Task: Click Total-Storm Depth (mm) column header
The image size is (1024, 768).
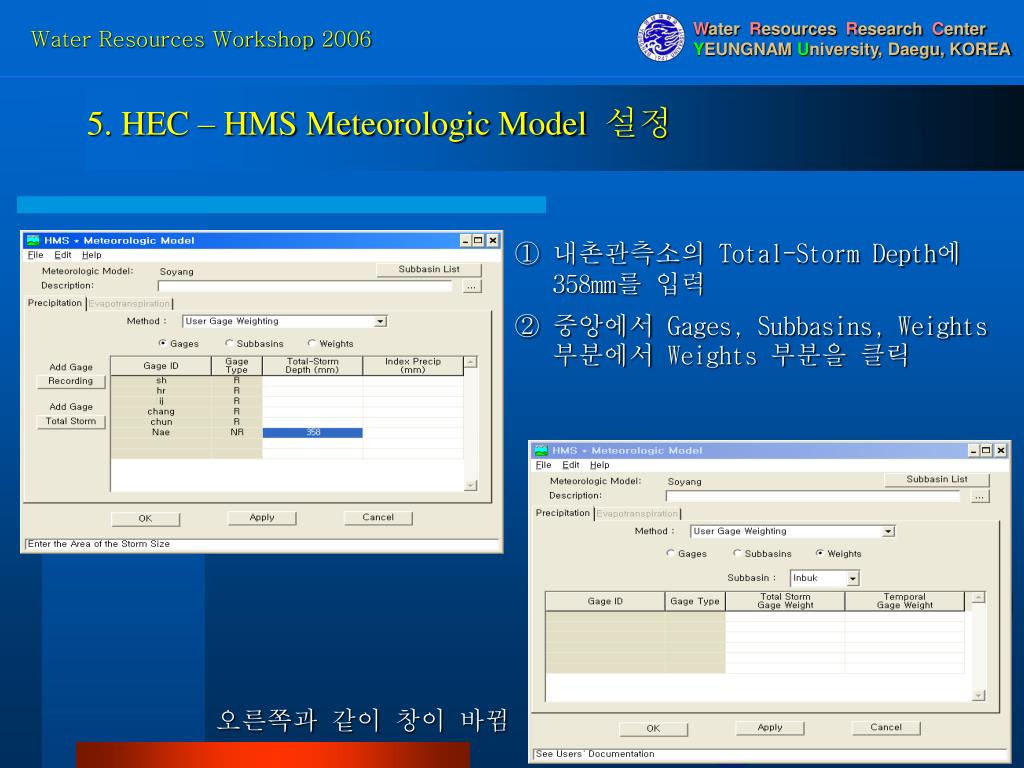Action: 313,366
